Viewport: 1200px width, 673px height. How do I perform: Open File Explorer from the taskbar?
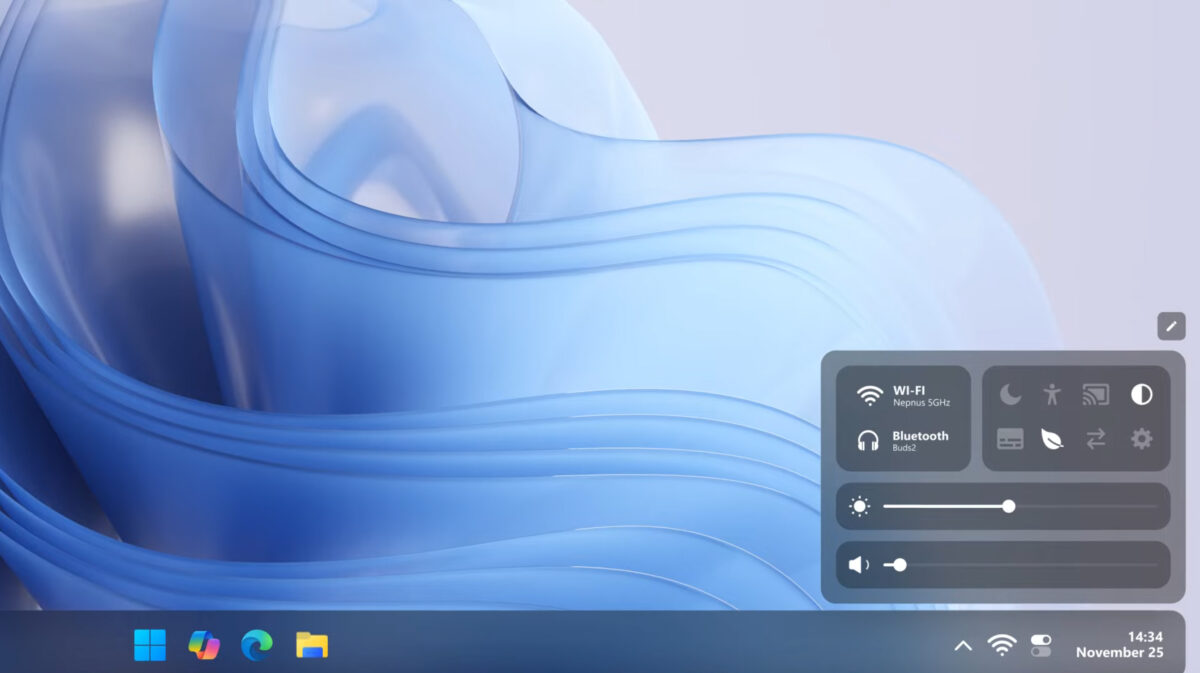click(x=314, y=646)
